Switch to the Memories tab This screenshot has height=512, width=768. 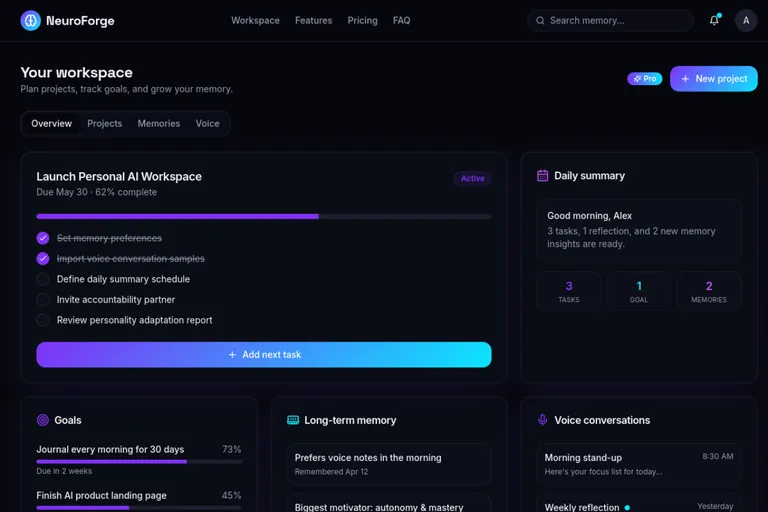159,123
